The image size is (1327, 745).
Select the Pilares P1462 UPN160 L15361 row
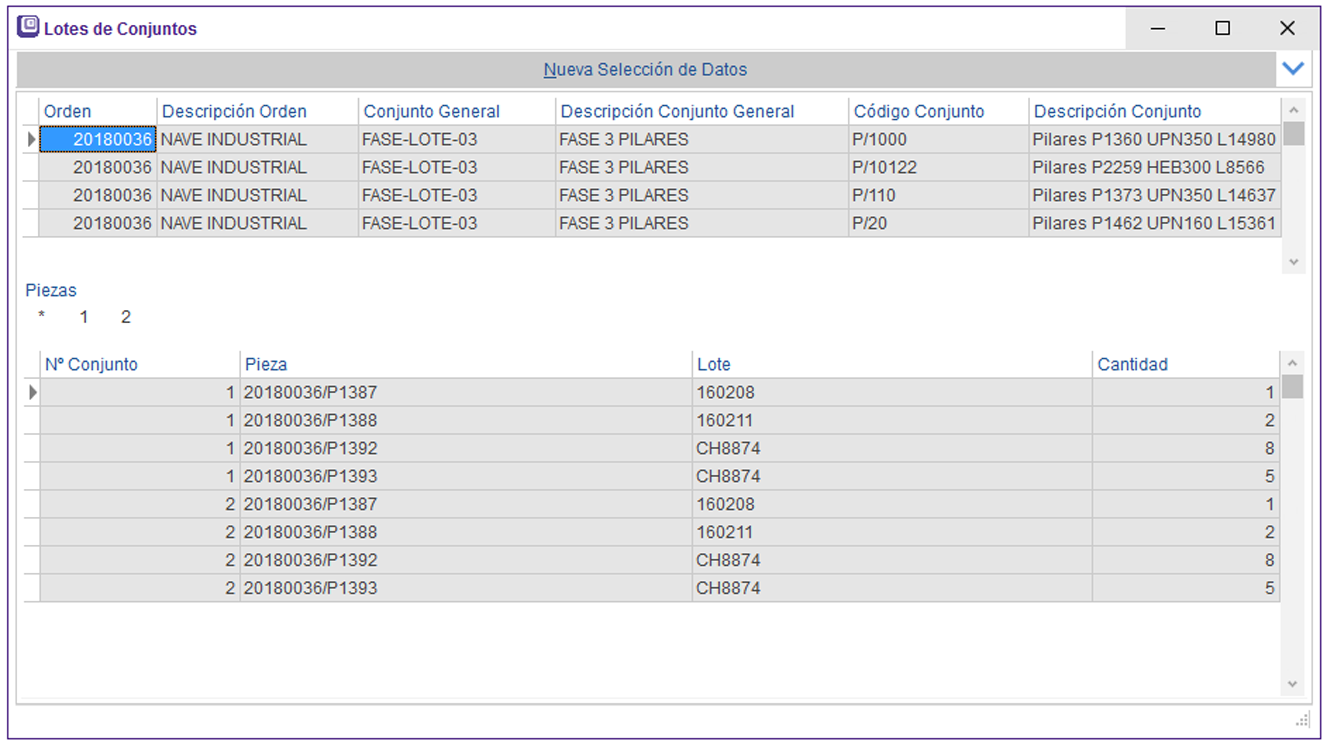pos(1154,223)
